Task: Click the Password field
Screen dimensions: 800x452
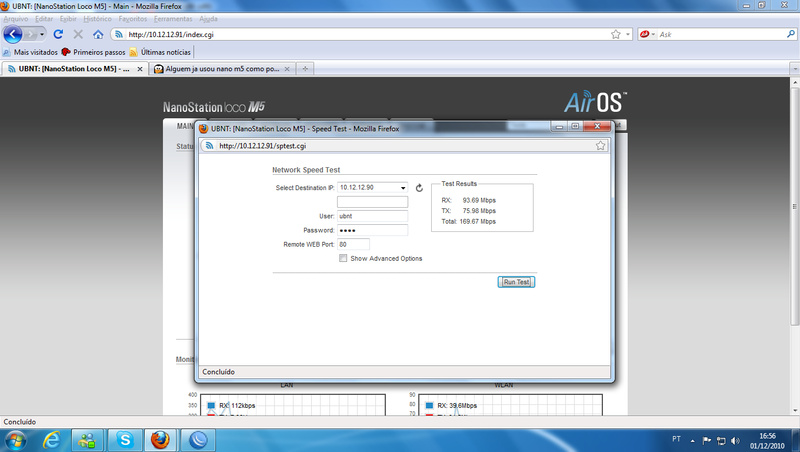Action: point(372,231)
